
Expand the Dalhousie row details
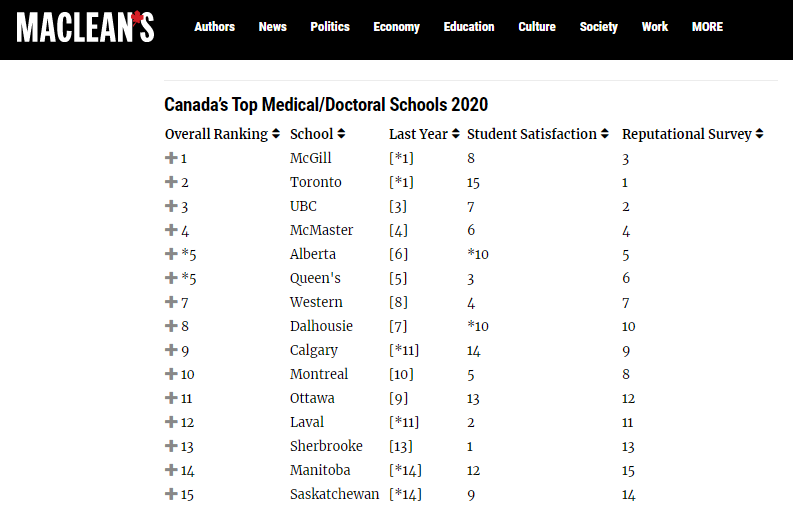click(x=171, y=326)
